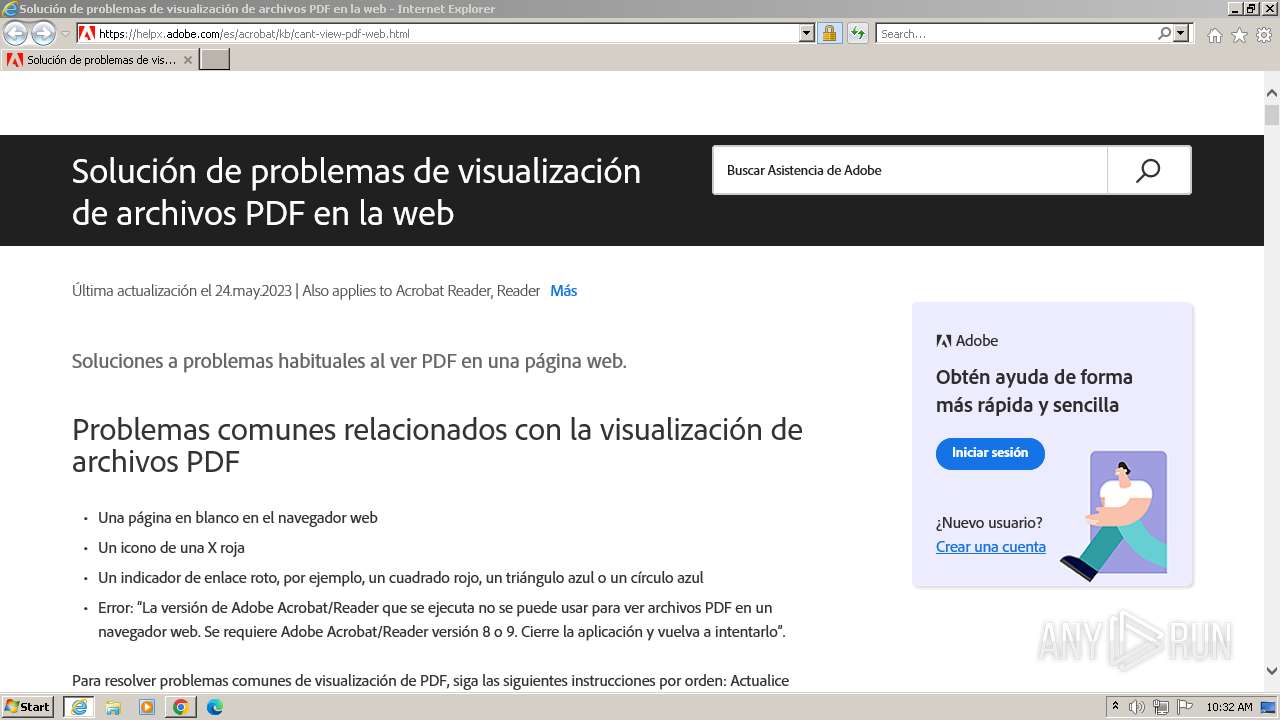Click the network tray icon
Viewport: 1280px width, 720px height.
[1161, 707]
